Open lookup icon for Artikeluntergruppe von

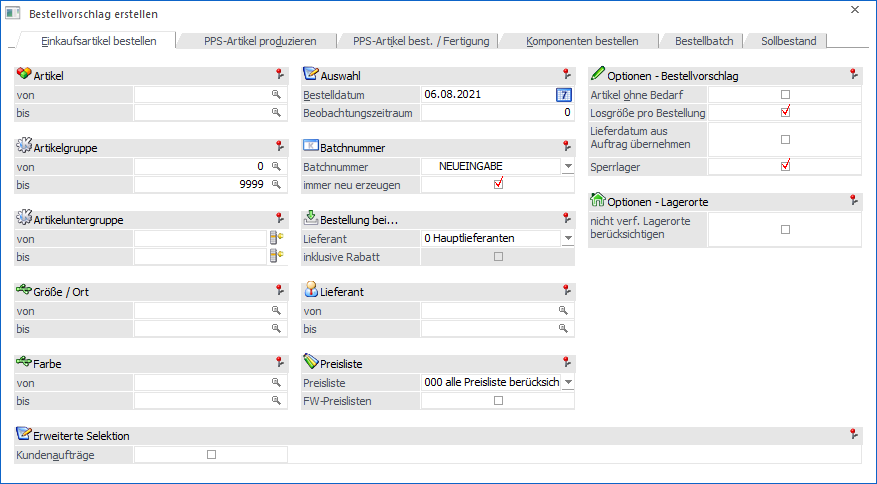(276, 238)
